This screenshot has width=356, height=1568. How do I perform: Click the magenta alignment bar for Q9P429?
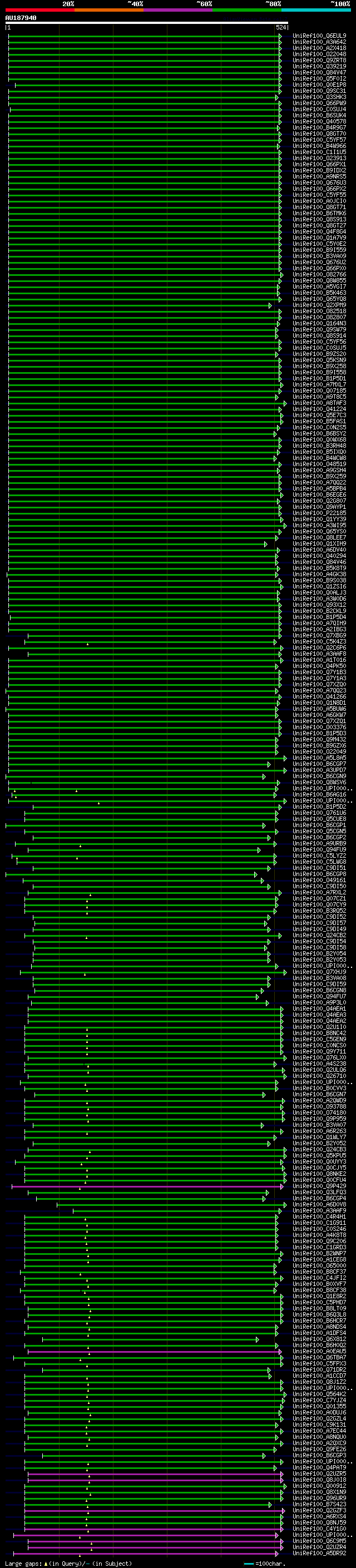147,1186
